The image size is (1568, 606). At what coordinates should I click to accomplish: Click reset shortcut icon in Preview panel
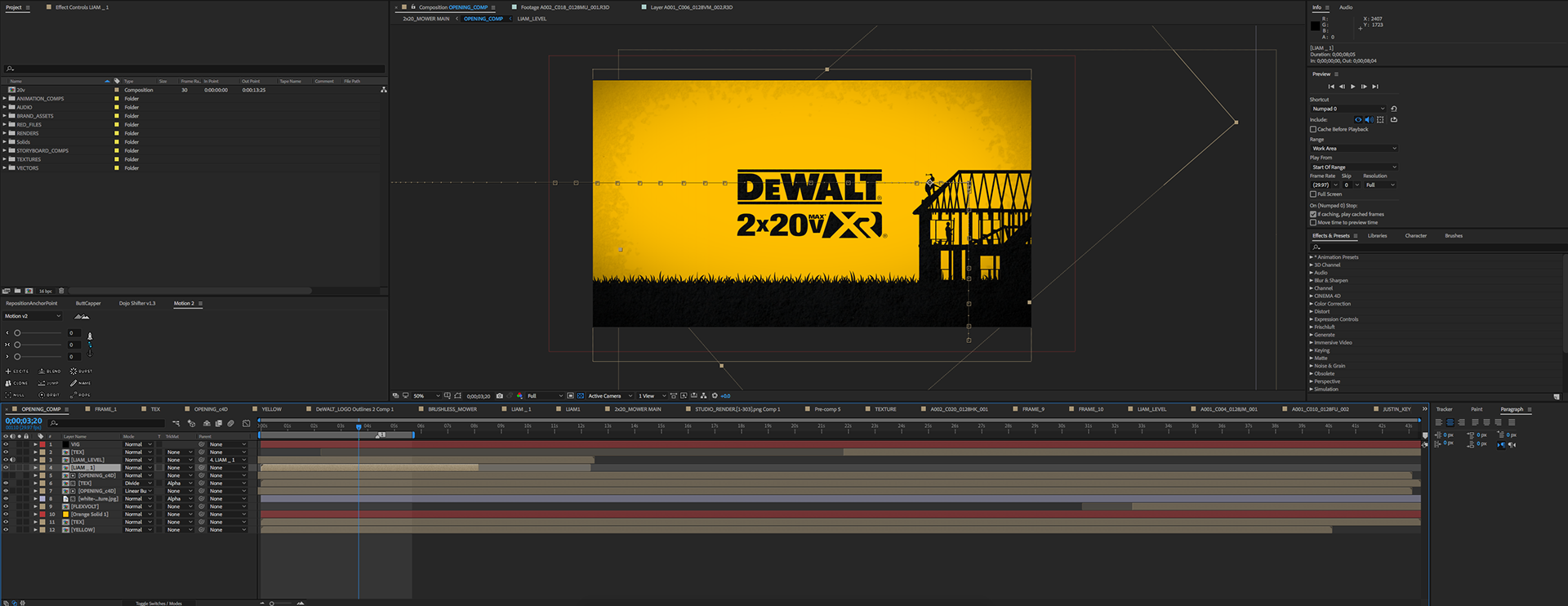(1394, 109)
